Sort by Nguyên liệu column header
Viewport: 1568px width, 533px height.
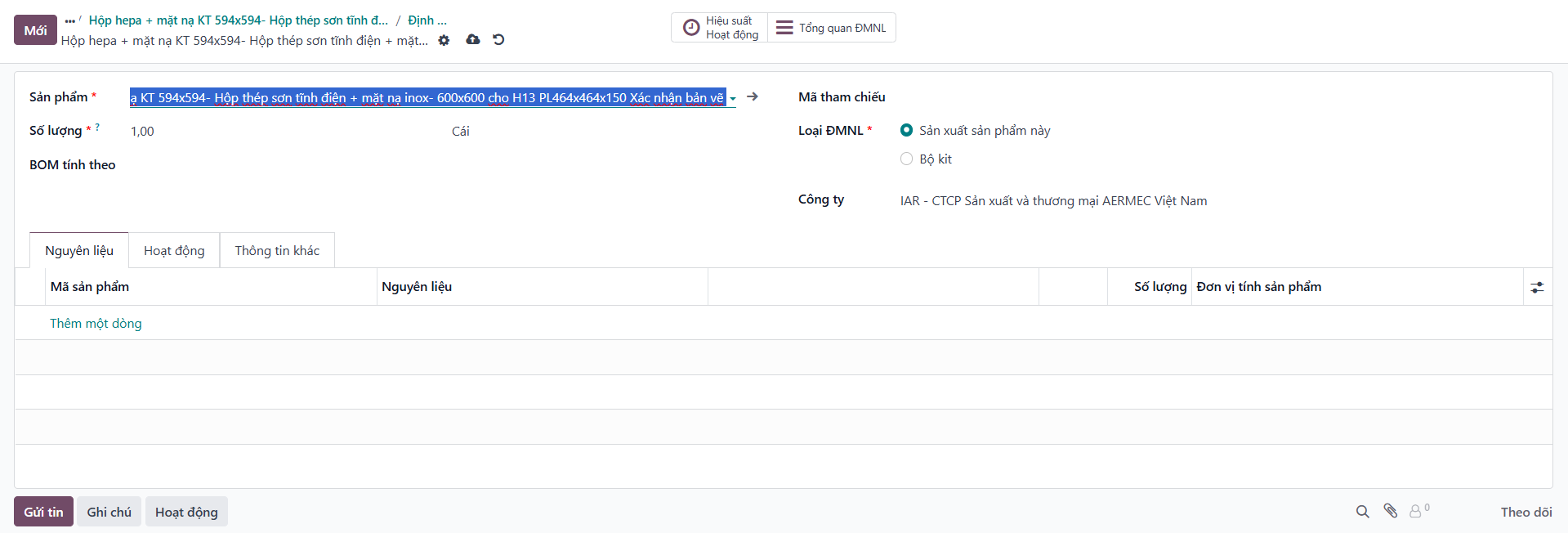tap(543, 287)
